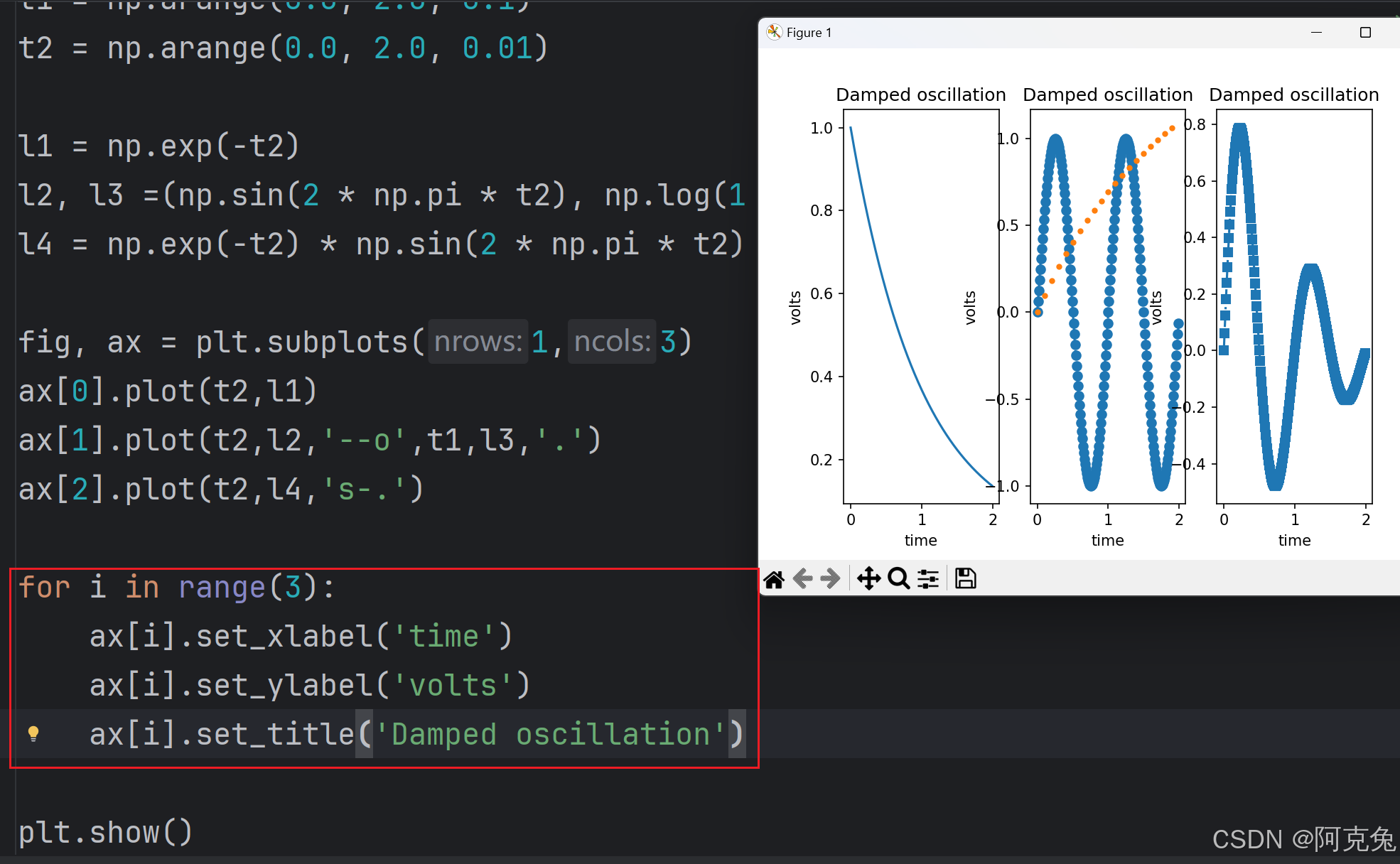Click inside the exponential decay subplot
The height and width of the screenshot is (864, 1400).
click(x=920, y=306)
